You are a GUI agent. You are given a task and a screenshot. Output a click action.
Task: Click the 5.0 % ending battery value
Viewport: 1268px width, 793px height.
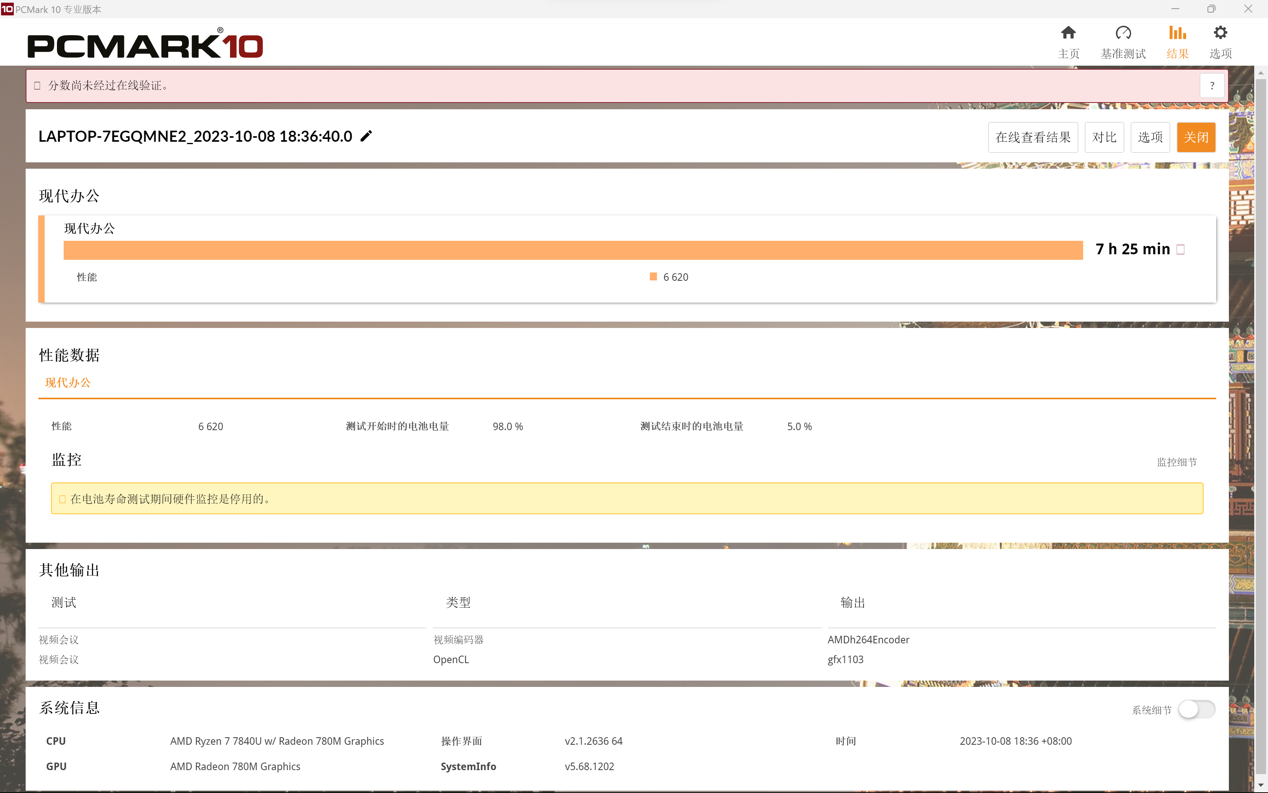pyautogui.click(x=799, y=426)
